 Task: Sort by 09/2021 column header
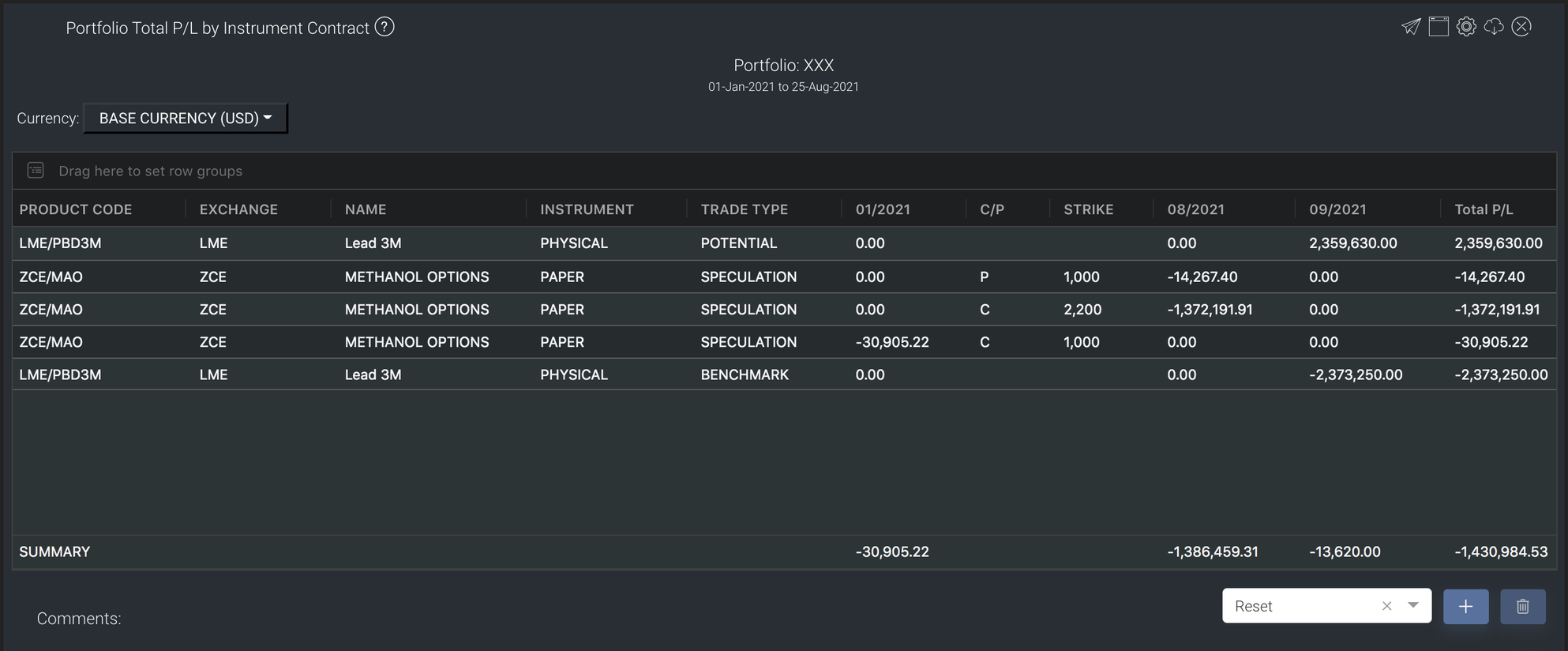click(1337, 209)
